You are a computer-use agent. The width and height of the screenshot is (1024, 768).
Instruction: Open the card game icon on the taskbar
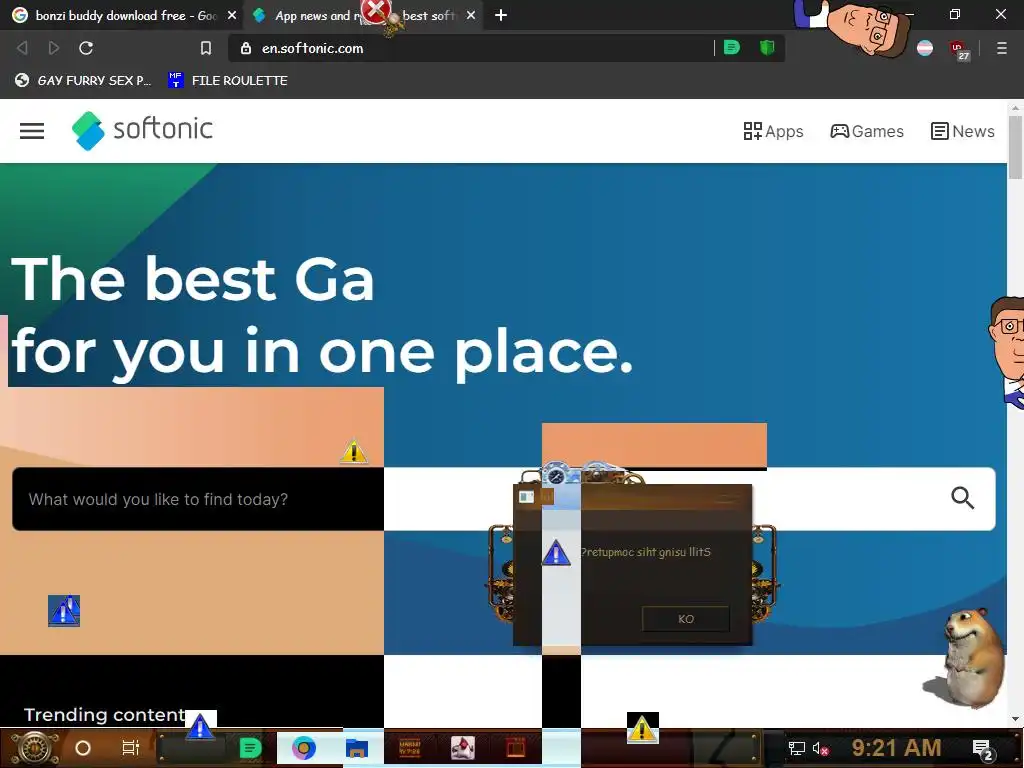pos(462,748)
